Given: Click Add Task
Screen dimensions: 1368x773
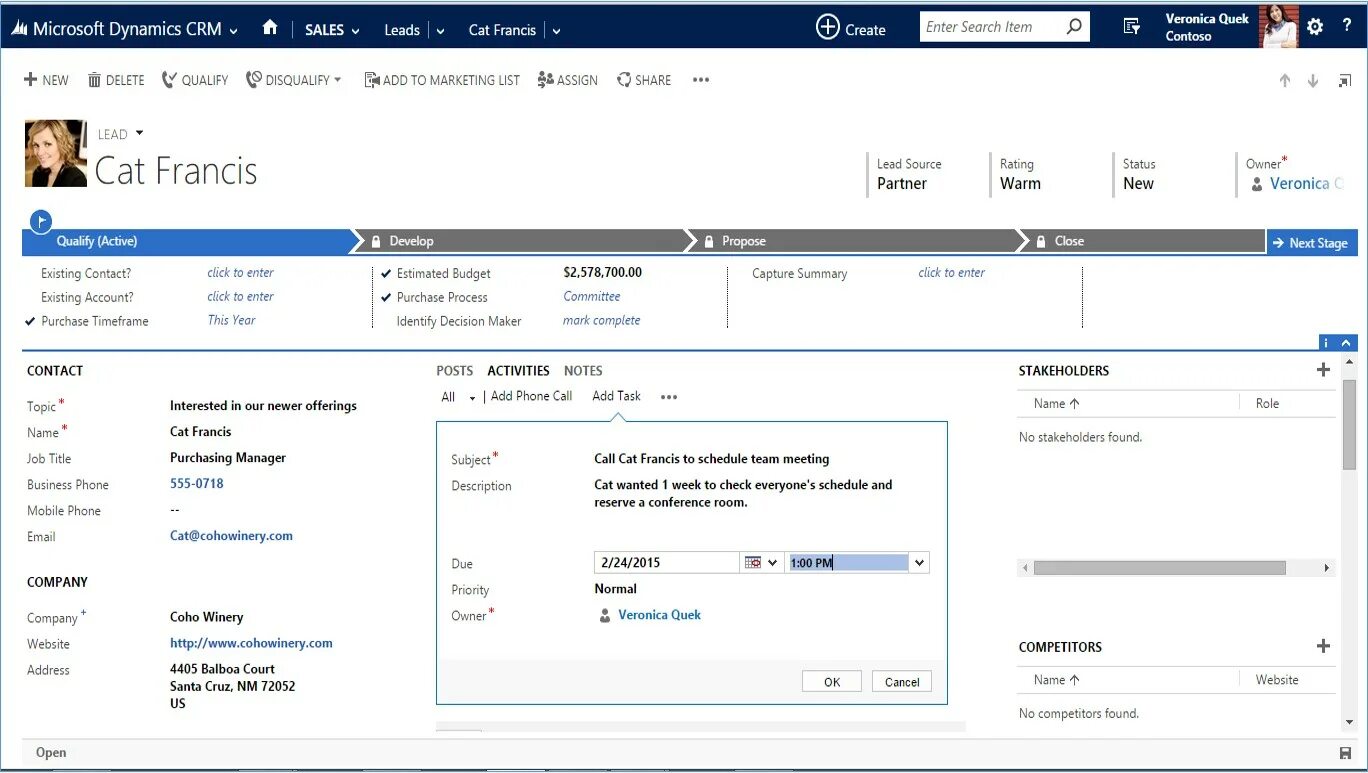Looking at the screenshot, I should (616, 396).
